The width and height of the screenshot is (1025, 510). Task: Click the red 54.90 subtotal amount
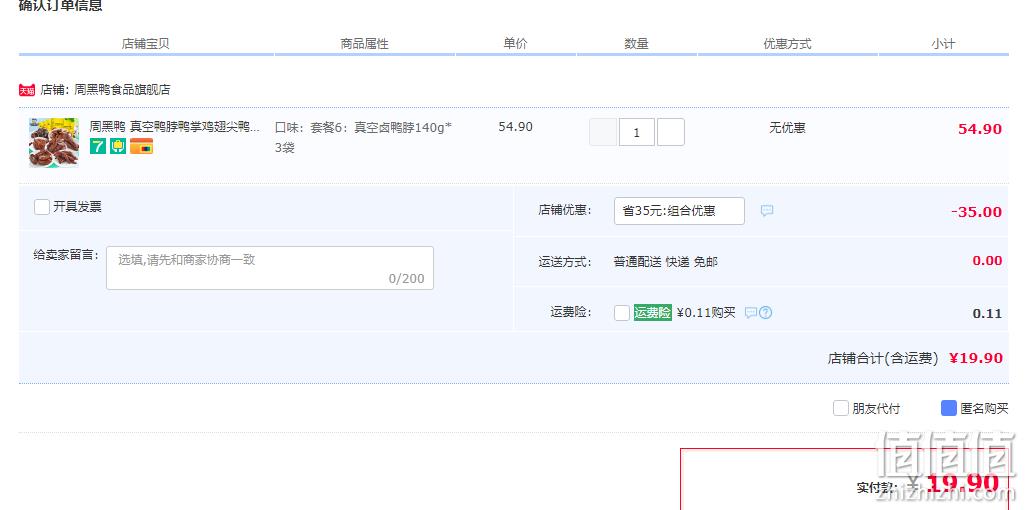(980, 129)
